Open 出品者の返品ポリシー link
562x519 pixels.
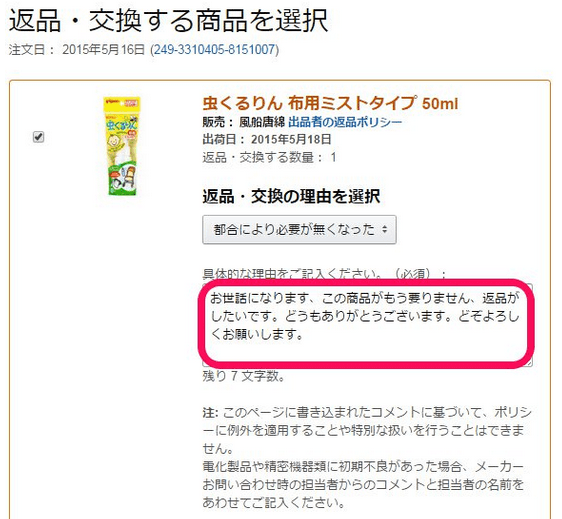pos(345,122)
